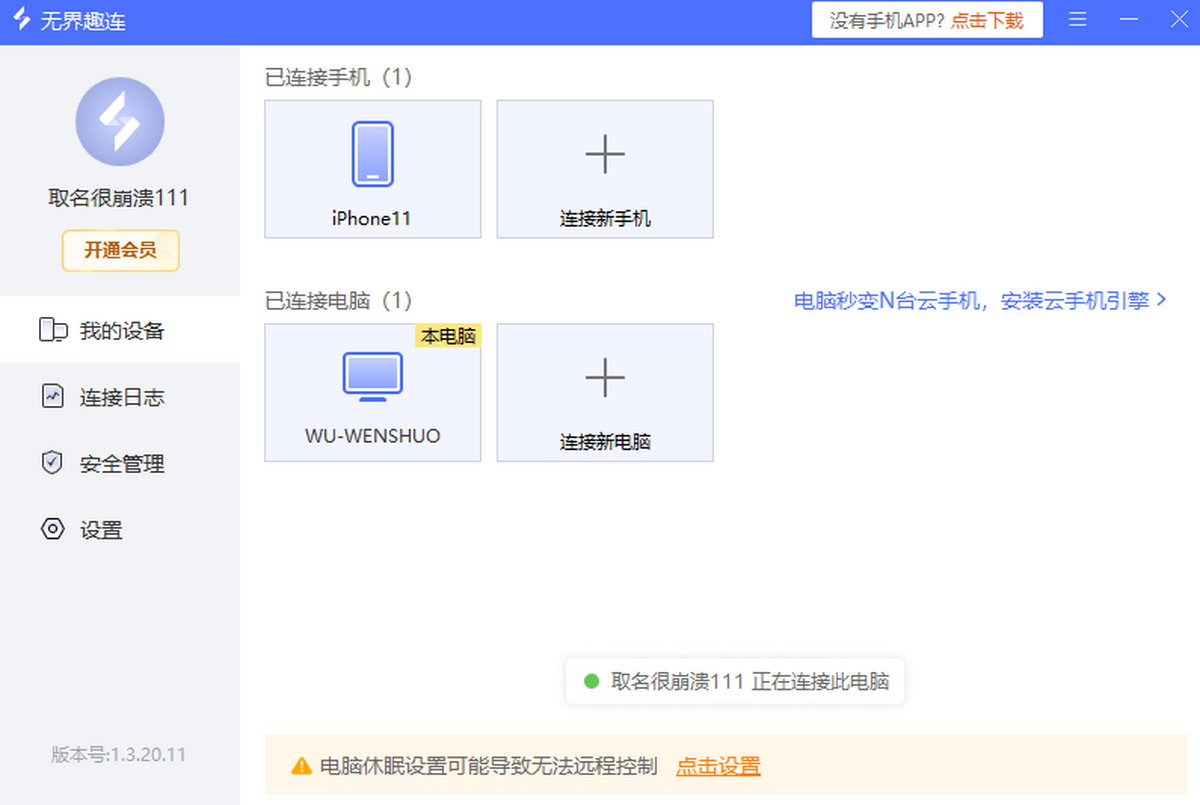This screenshot has width=1200, height=805.
Task: Click 点击下载 to download phone app
Action: pyautogui.click(x=986, y=20)
